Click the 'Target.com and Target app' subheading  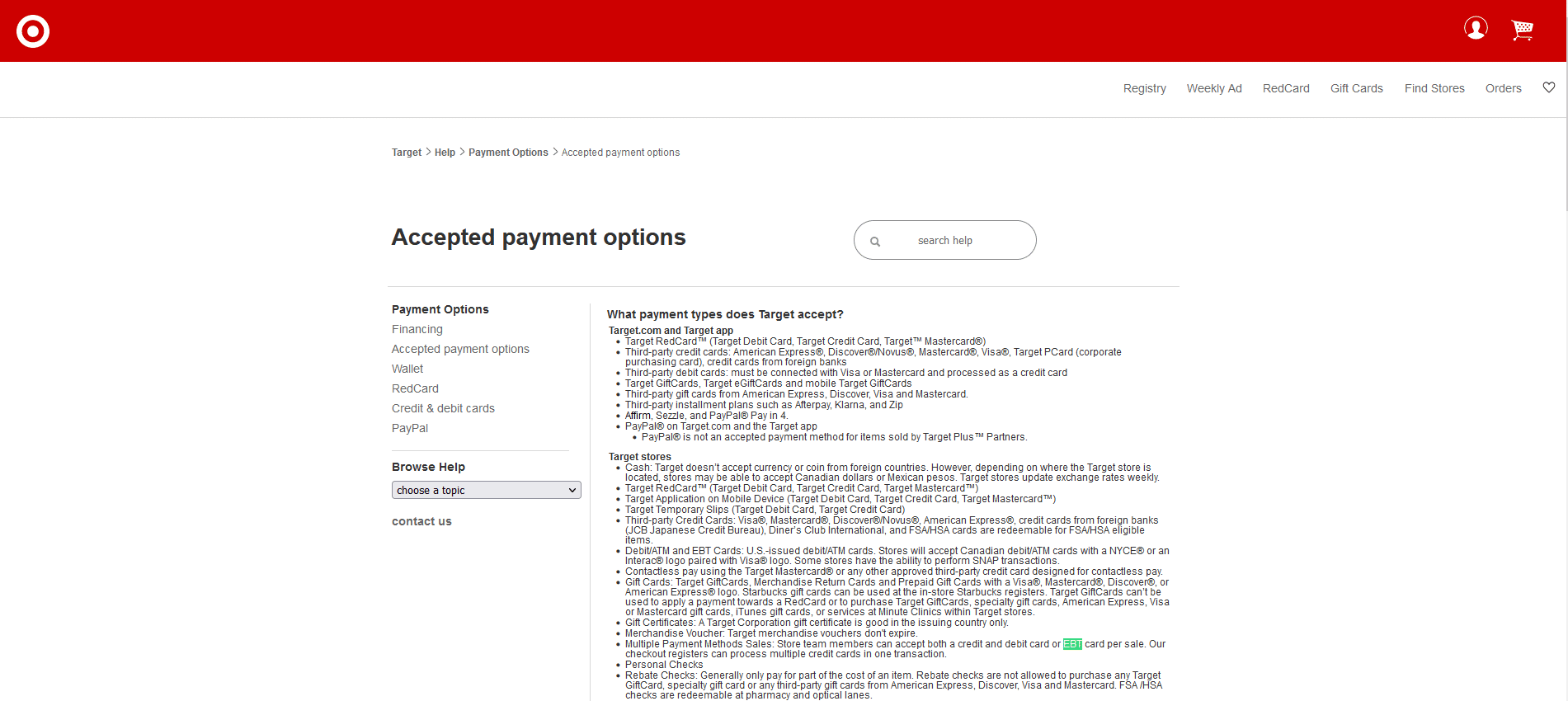pyautogui.click(x=671, y=331)
